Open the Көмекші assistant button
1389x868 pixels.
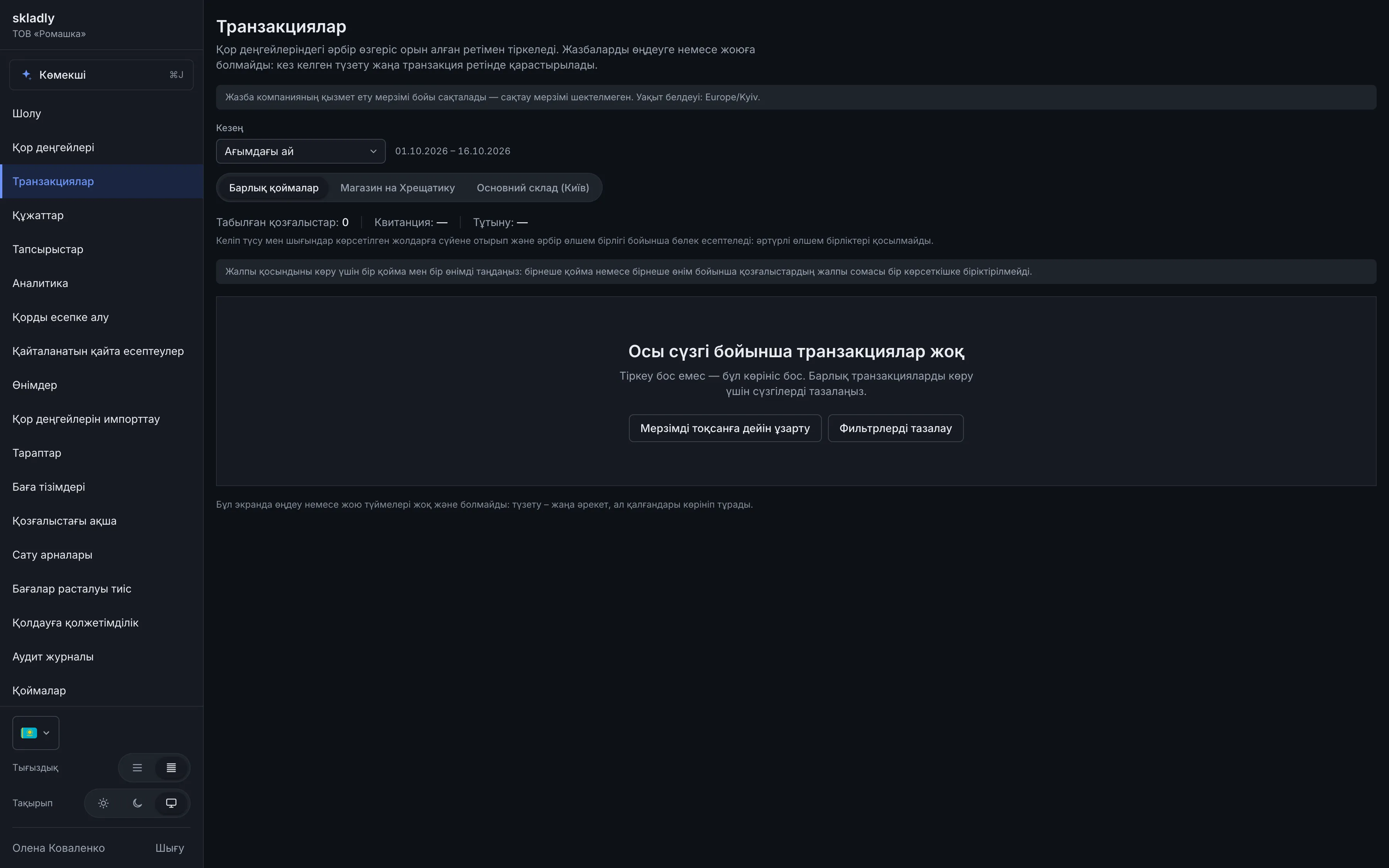click(x=101, y=74)
